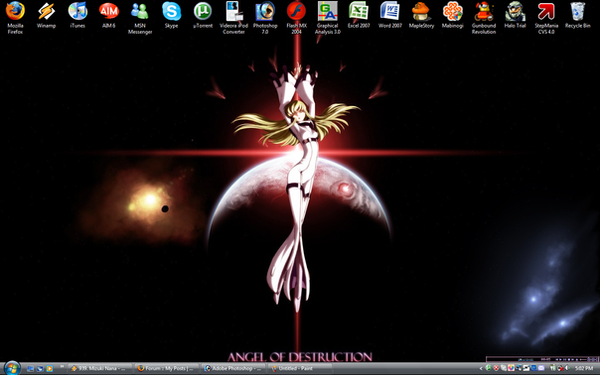Show hidden system tray icons arrow
600x375 pixels.
(x=481, y=368)
